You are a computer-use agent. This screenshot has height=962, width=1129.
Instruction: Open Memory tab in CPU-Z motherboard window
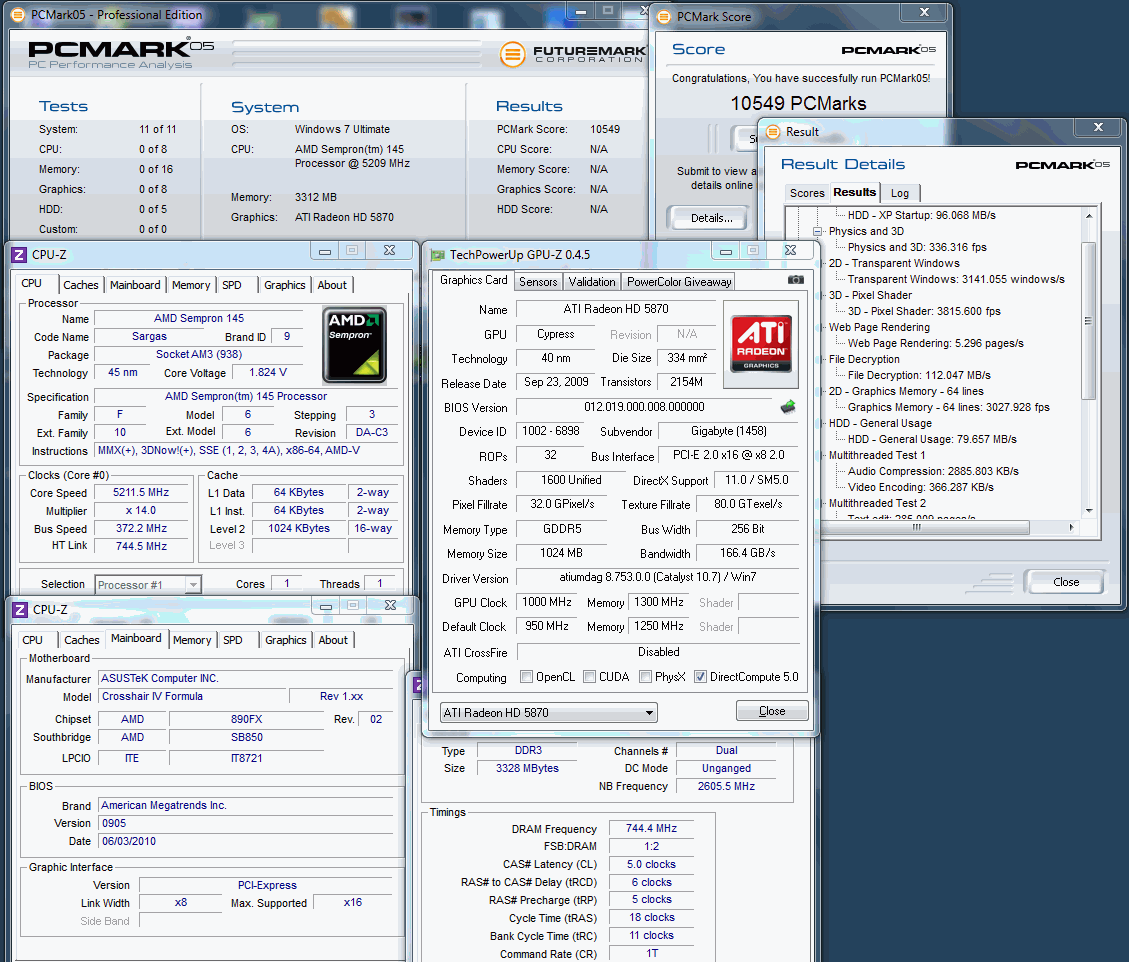(x=192, y=640)
